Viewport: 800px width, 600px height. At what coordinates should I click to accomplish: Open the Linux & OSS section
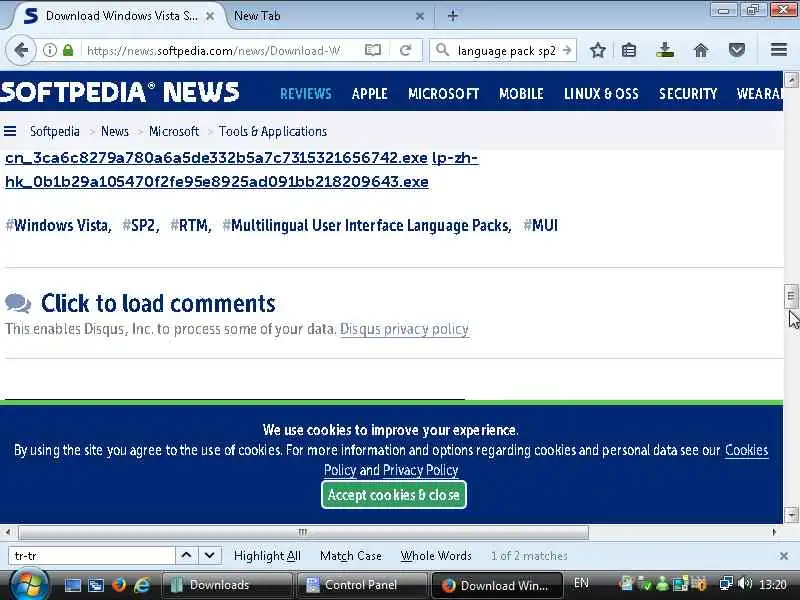click(601, 94)
